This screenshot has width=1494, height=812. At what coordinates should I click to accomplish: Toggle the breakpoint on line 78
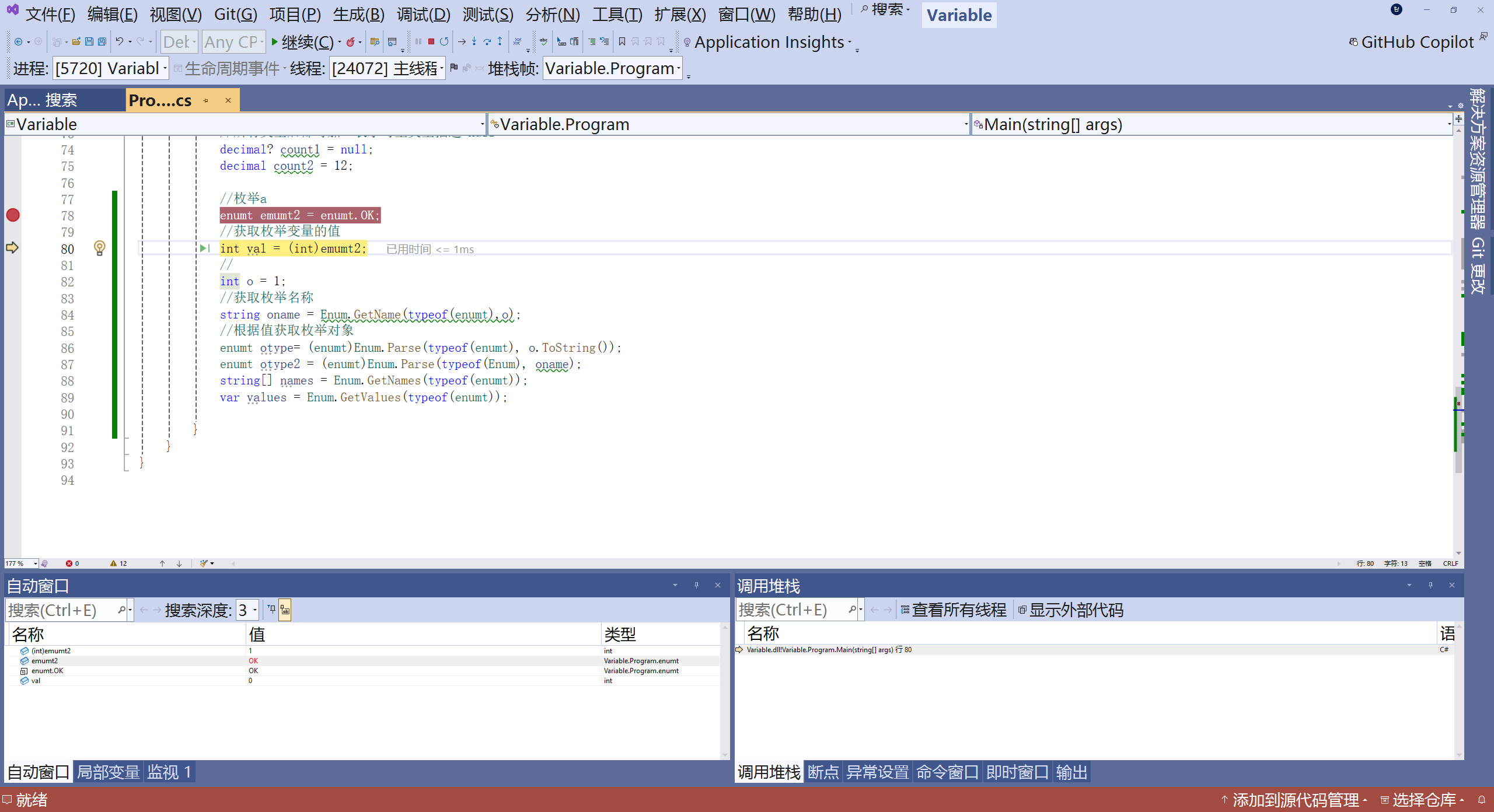click(13, 215)
